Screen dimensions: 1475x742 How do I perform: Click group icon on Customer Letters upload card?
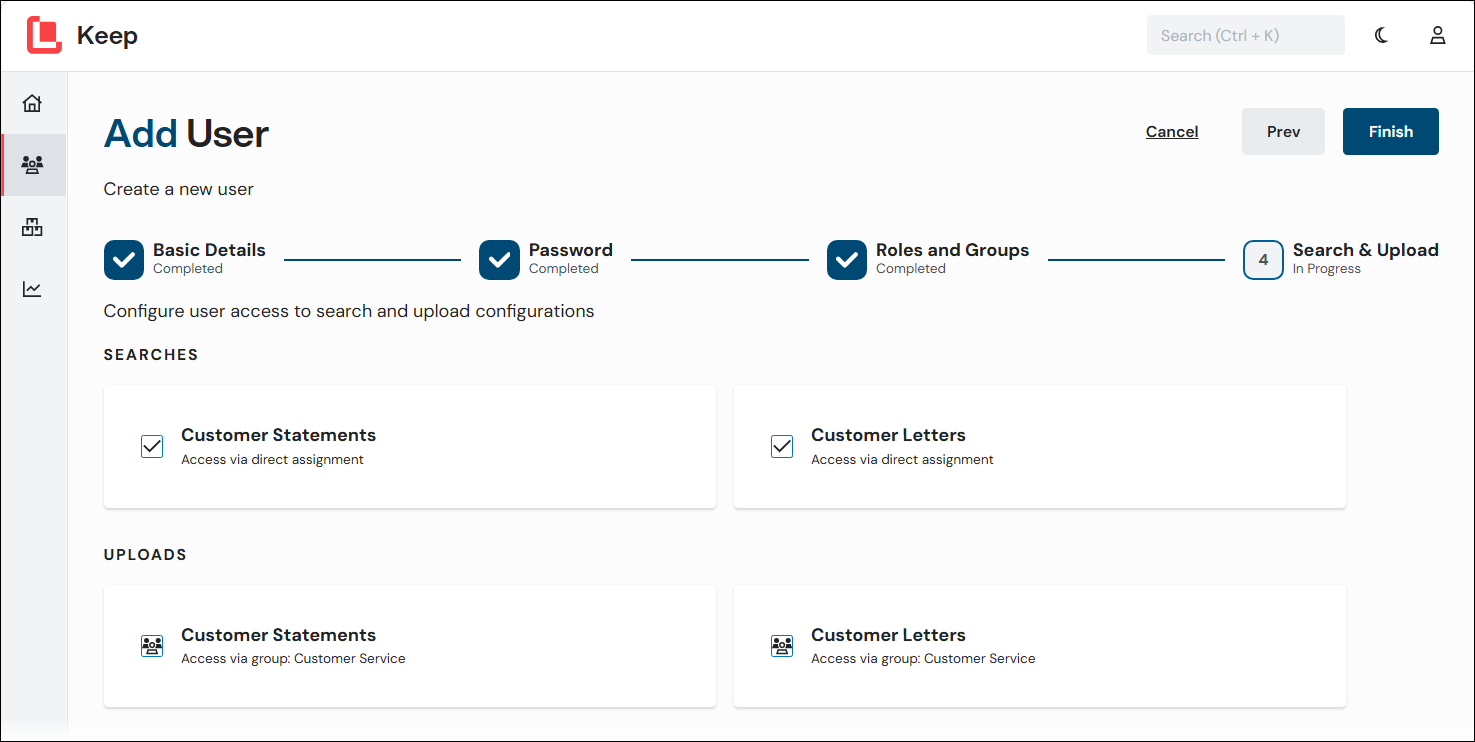click(782, 646)
